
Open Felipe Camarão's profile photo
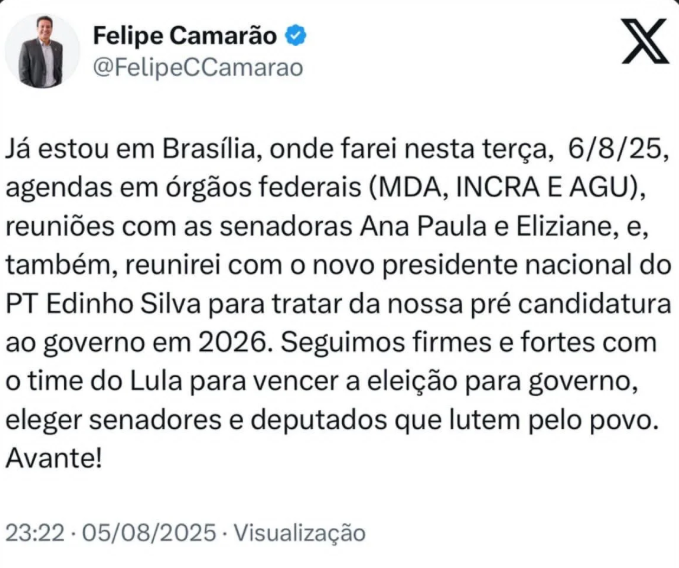(x=41, y=50)
